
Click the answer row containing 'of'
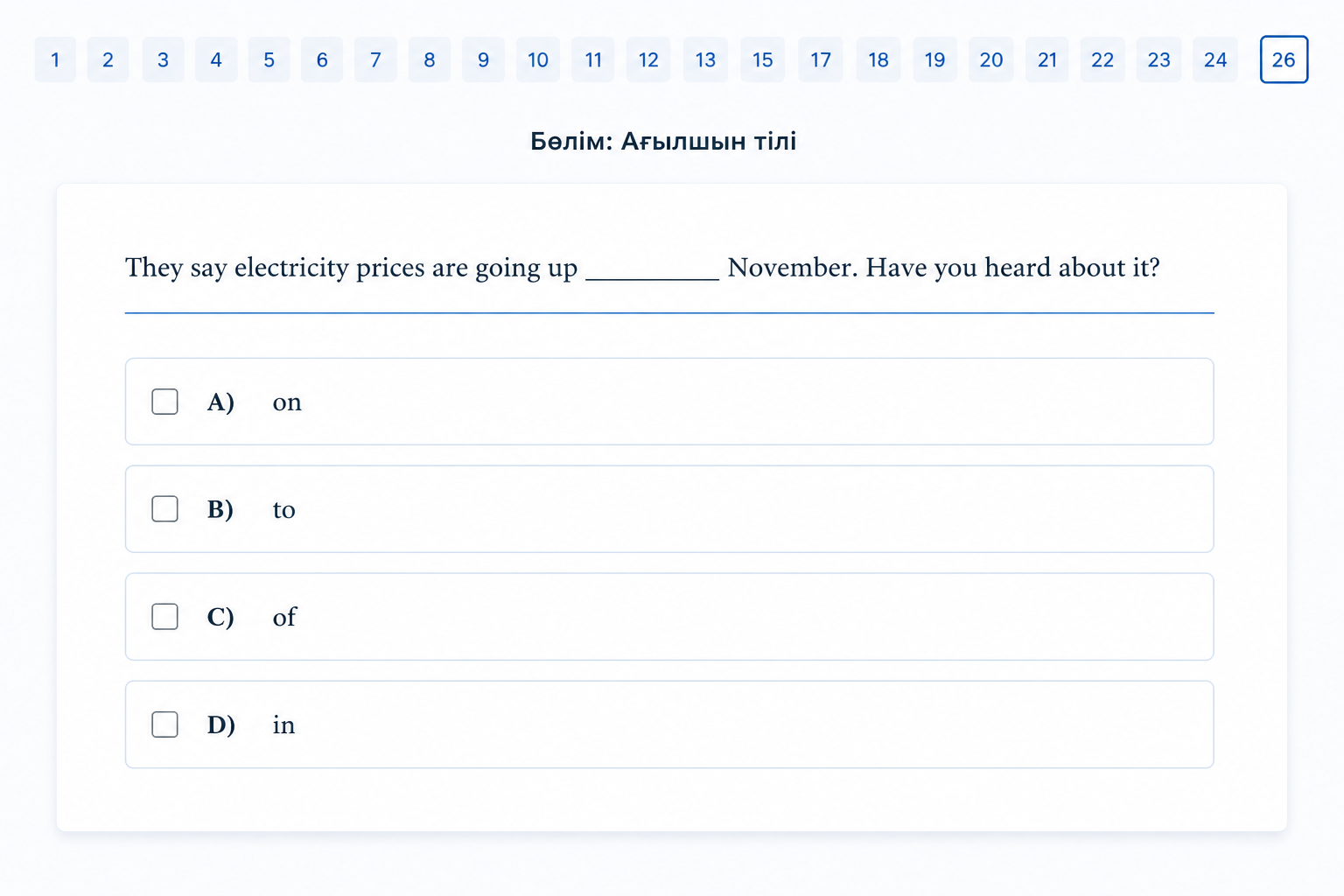(x=669, y=617)
